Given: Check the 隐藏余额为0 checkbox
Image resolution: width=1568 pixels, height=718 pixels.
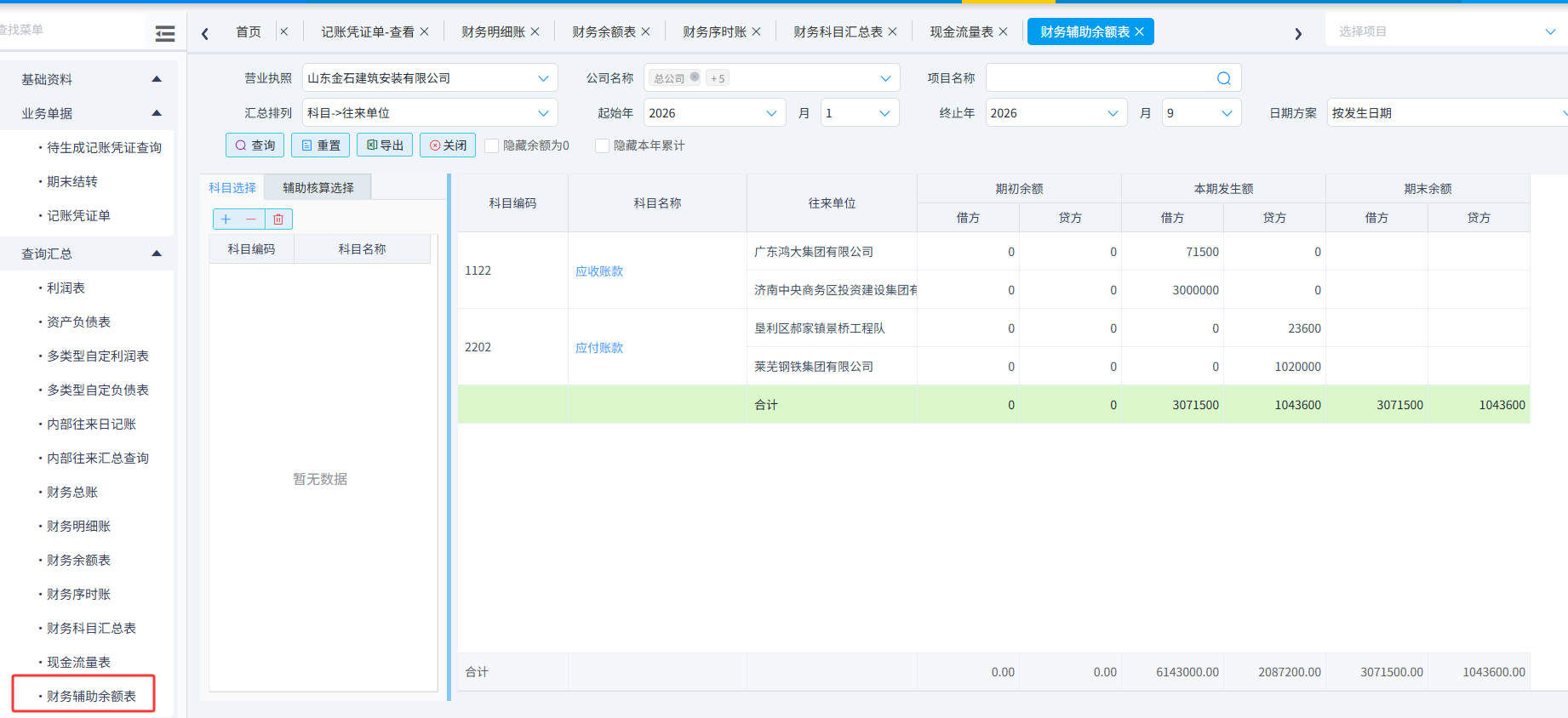Looking at the screenshot, I should click(491, 146).
